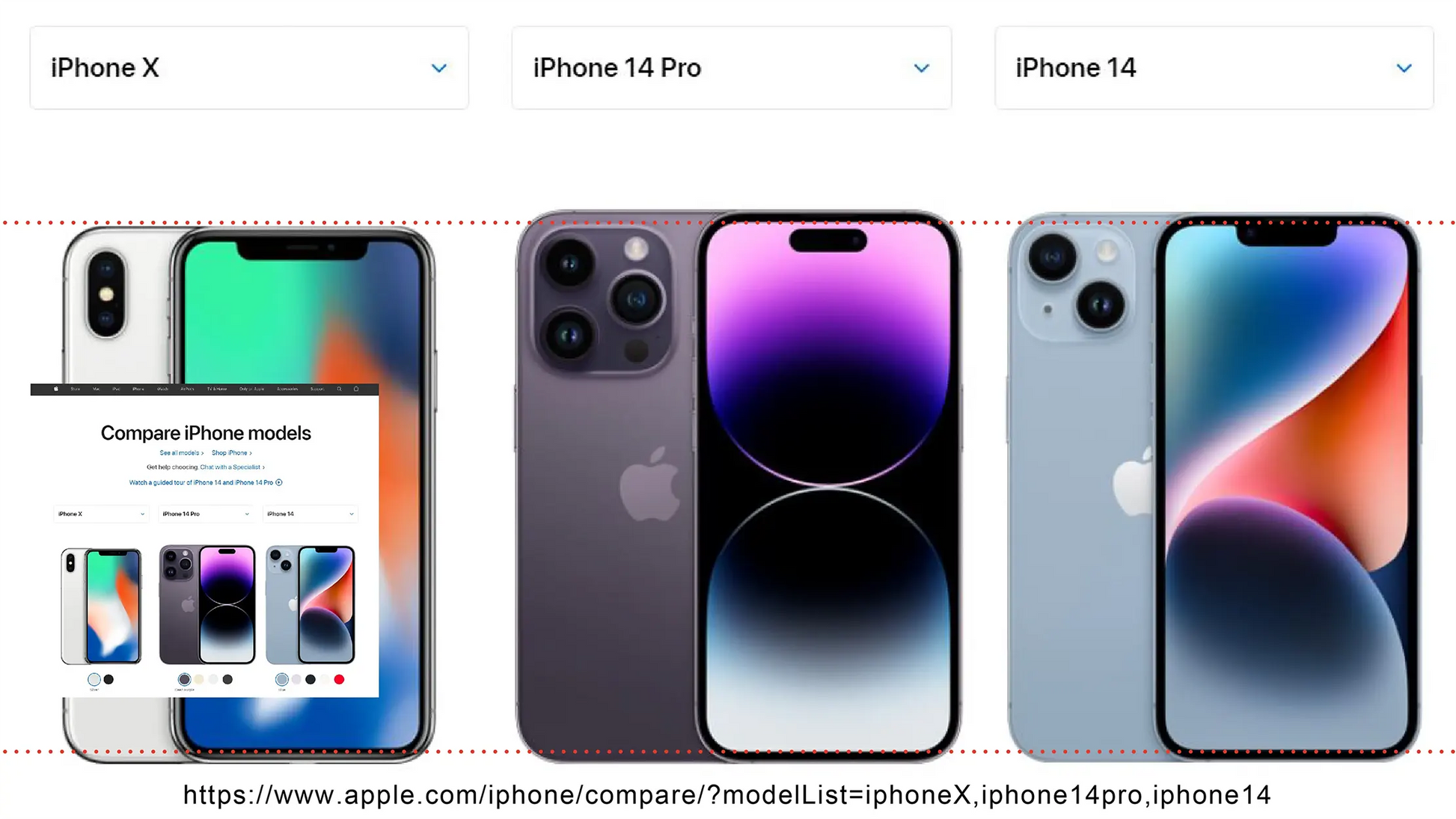
Task: Click the Apple logo in inset navigation bar
Action: (55, 389)
